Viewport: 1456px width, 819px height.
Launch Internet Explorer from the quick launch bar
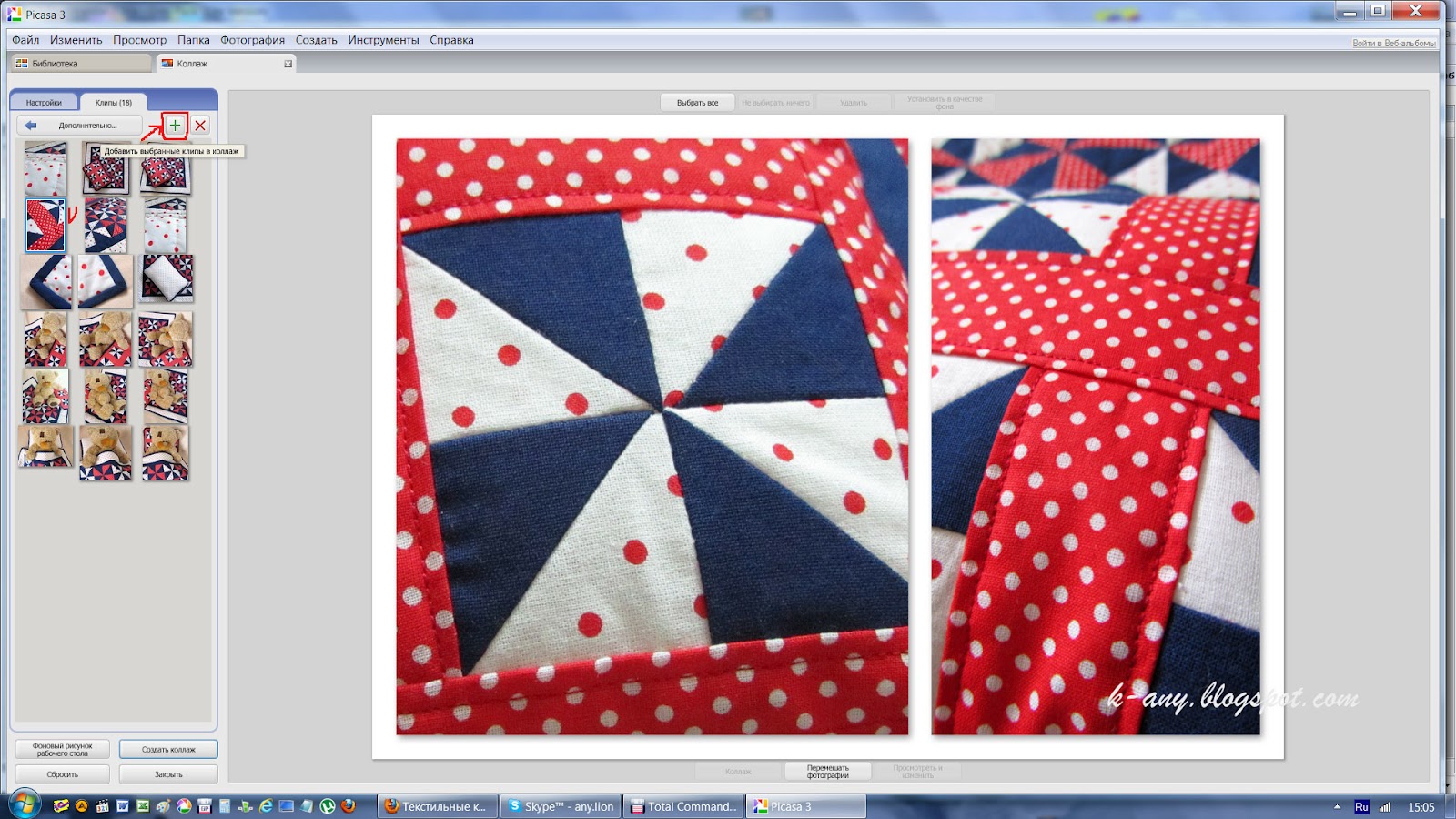tap(266, 806)
